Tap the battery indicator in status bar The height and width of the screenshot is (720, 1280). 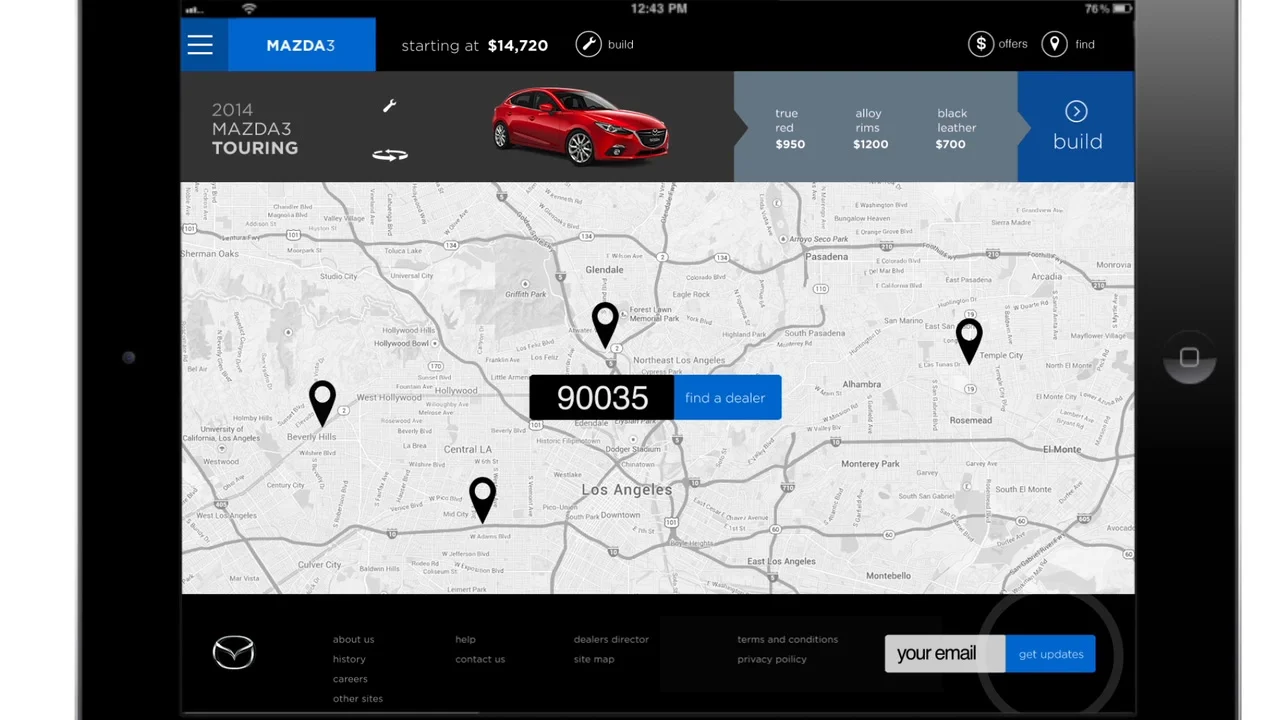pos(1122,8)
